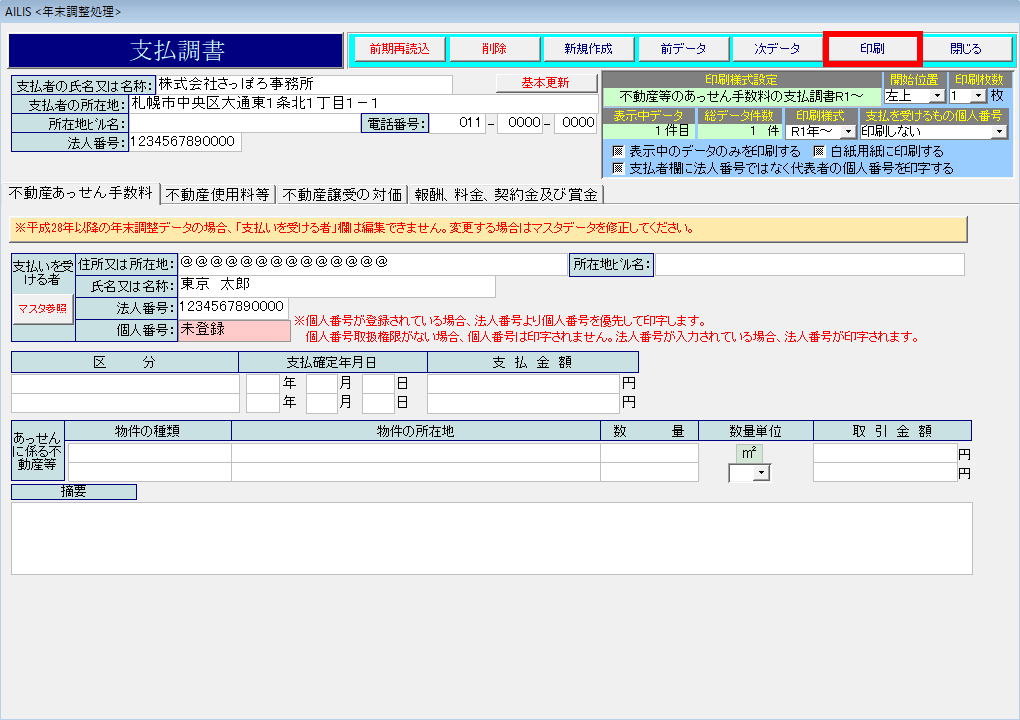This screenshot has height=720, width=1020.
Task: Expand the 支払を受けるもの個人番号 dropdown
Action: coord(999,131)
